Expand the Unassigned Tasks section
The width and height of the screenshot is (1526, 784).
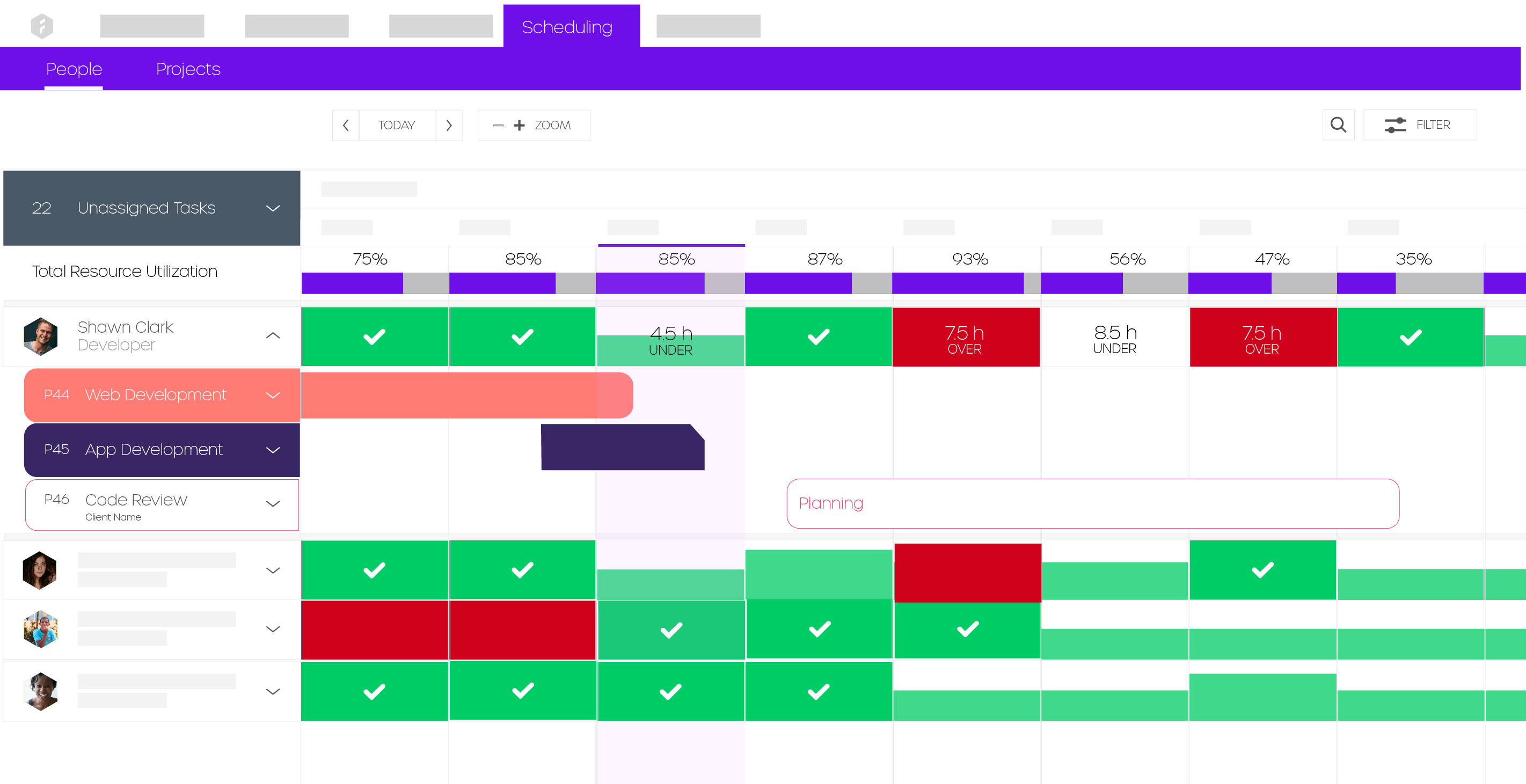pyautogui.click(x=275, y=207)
